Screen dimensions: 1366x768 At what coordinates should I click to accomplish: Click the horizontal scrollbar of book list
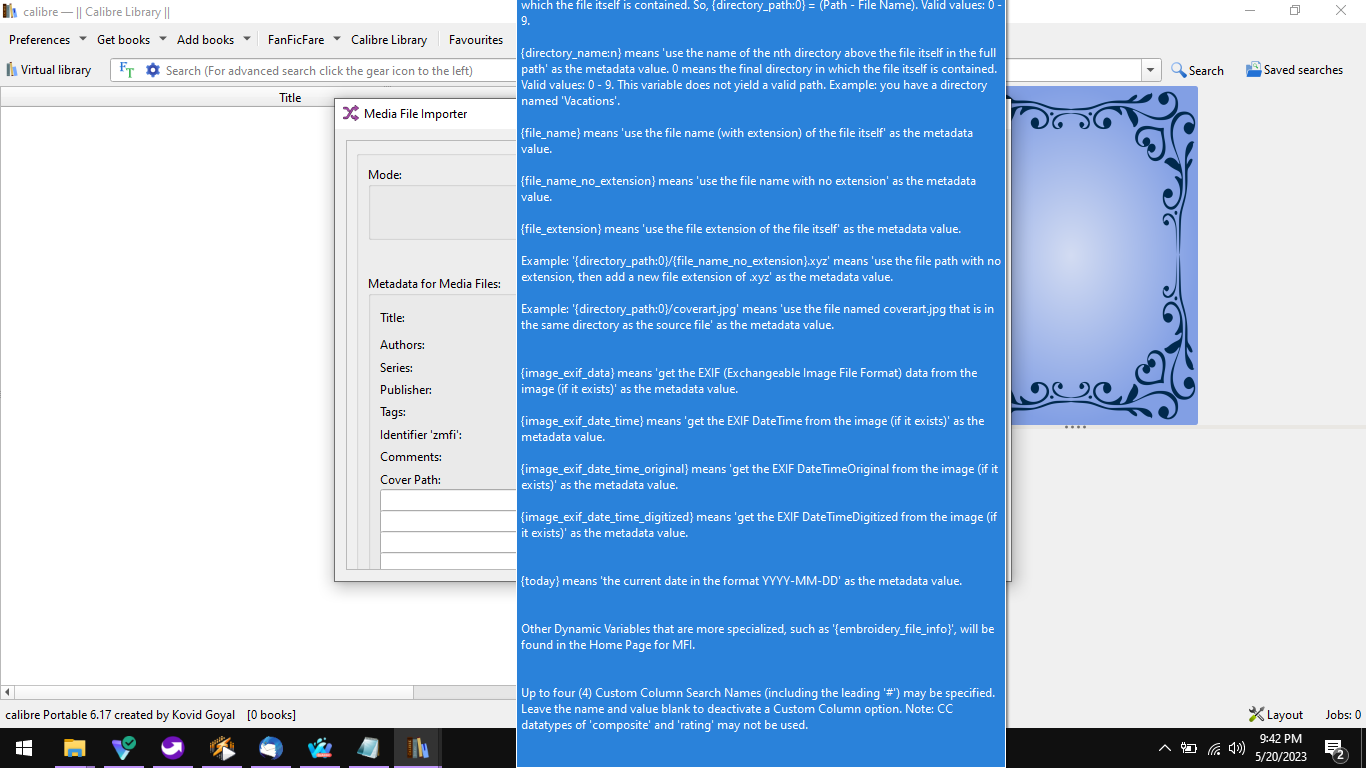[214, 692]
